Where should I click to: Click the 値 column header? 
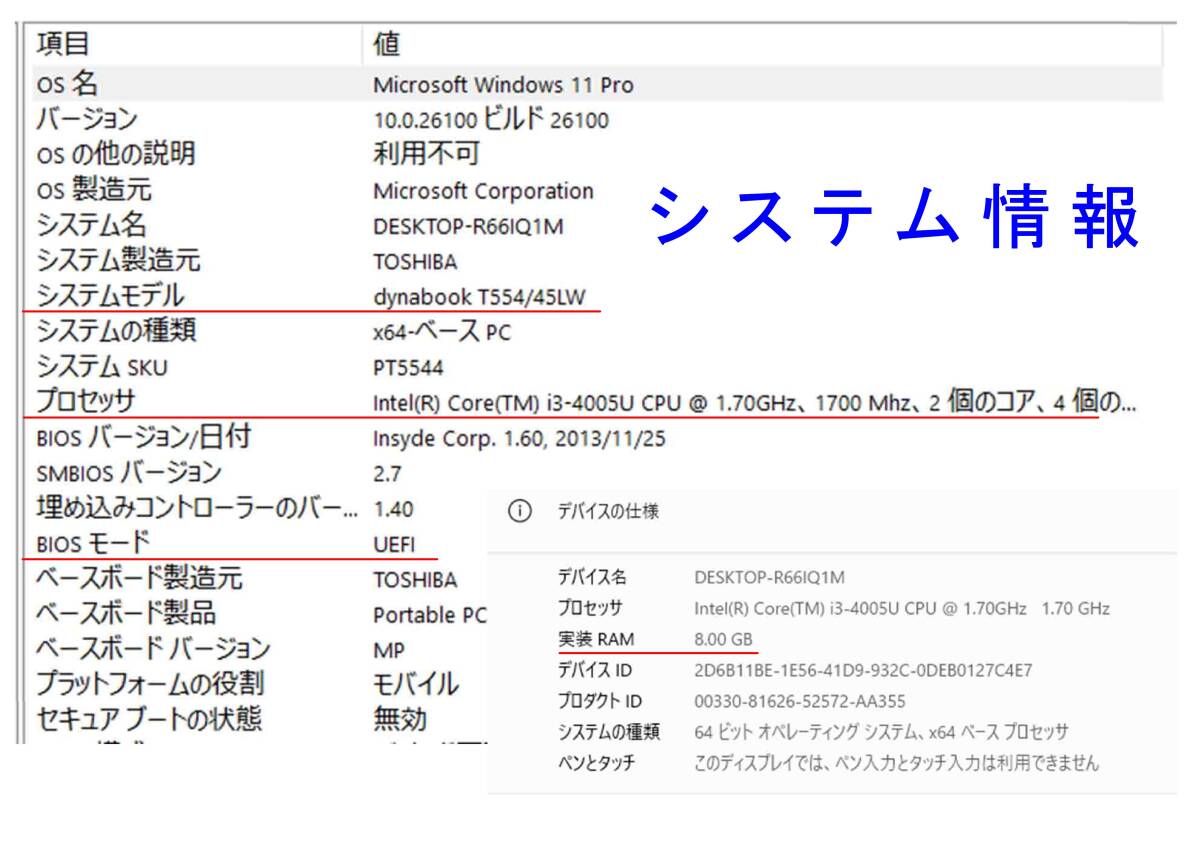pos(387,43)
